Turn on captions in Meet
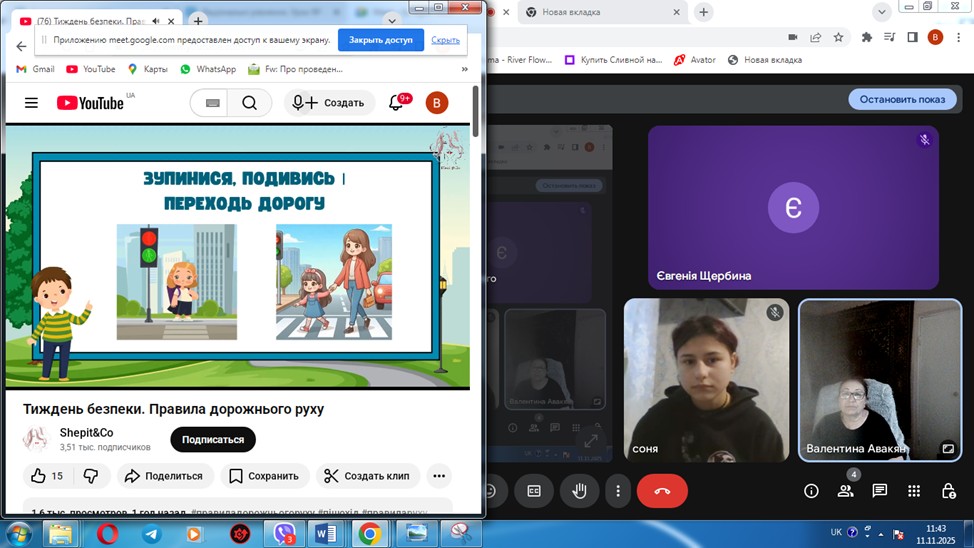Viewport: 974px width, 548px height. coord(534,491)
